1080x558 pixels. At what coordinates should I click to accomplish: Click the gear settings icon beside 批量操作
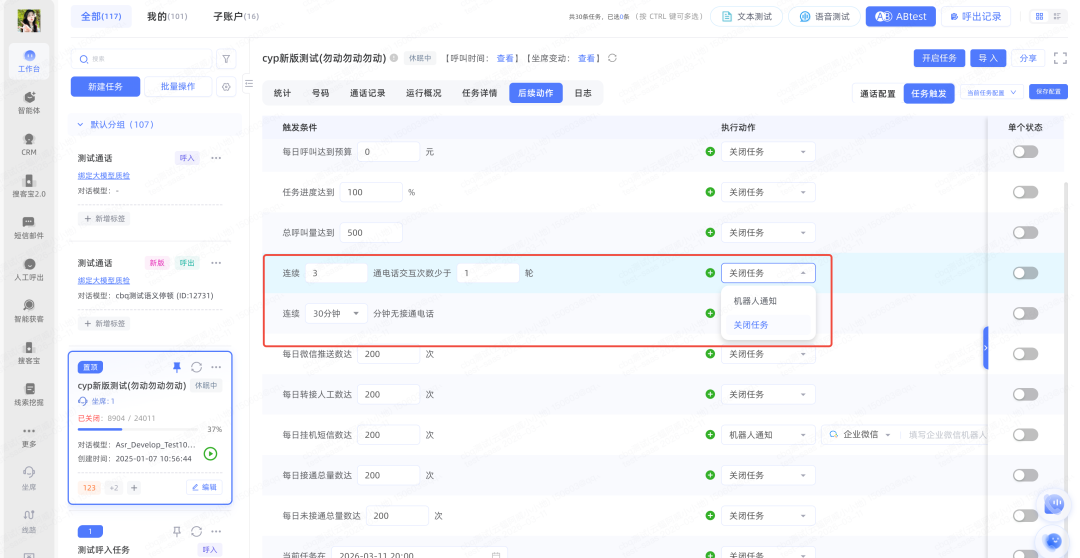pos(226,87)
